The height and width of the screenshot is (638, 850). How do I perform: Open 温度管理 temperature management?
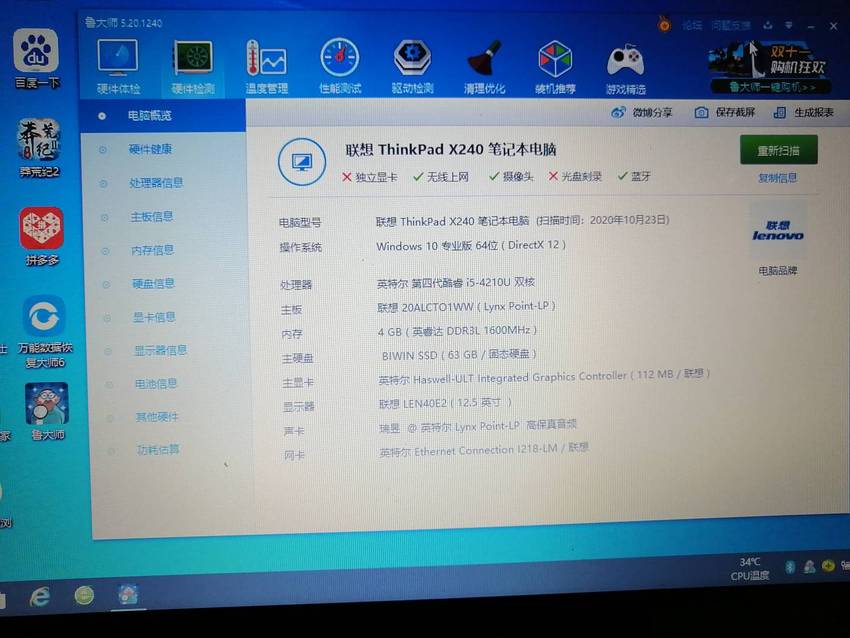tap(266, 67)
